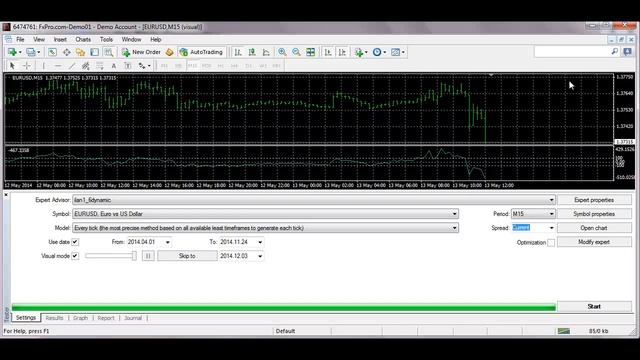Toggle the M15 timeframe button
Viewport: 640px width, 360px height.
[192, 66]
